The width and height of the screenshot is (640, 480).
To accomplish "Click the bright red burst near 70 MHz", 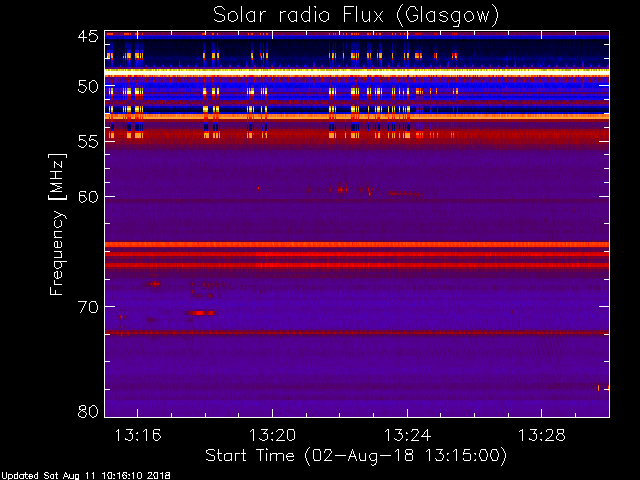I will (201, 313).
